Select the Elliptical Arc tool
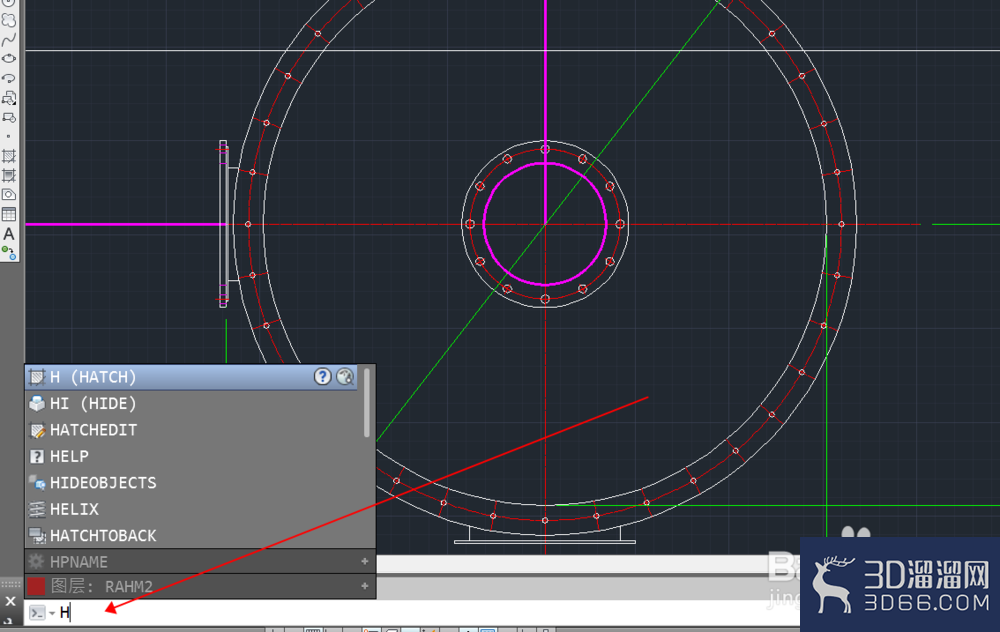 9,78
